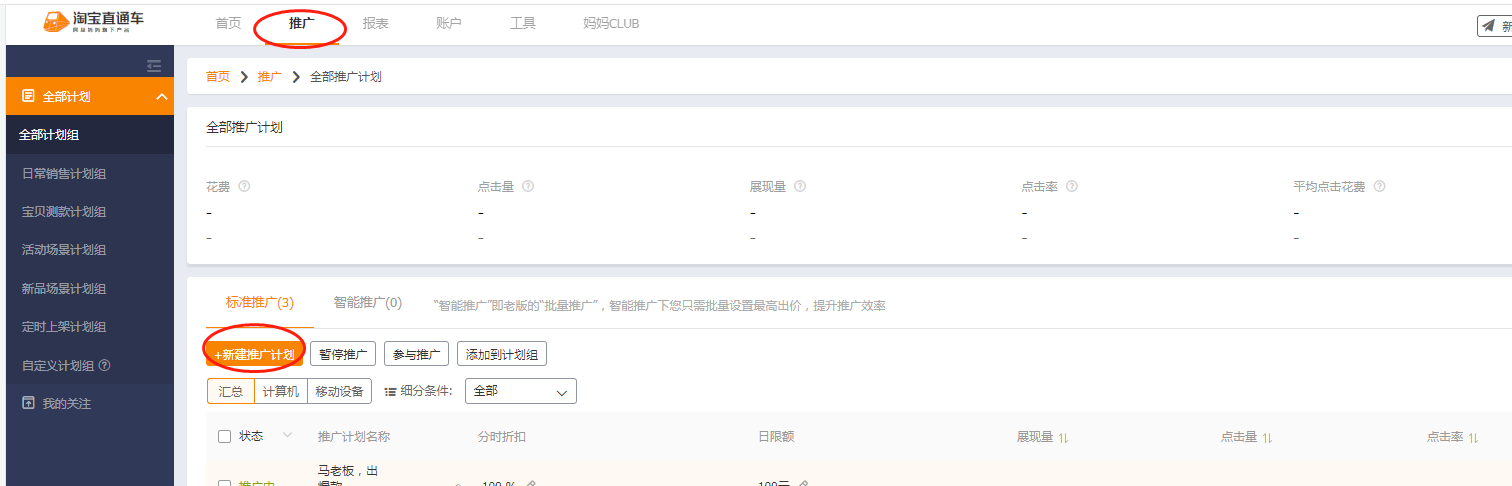The height and width of the screenshot is (486, 1512).
Task: Open the 账户 top navigation tab
Action: click(x=449, y=23)
